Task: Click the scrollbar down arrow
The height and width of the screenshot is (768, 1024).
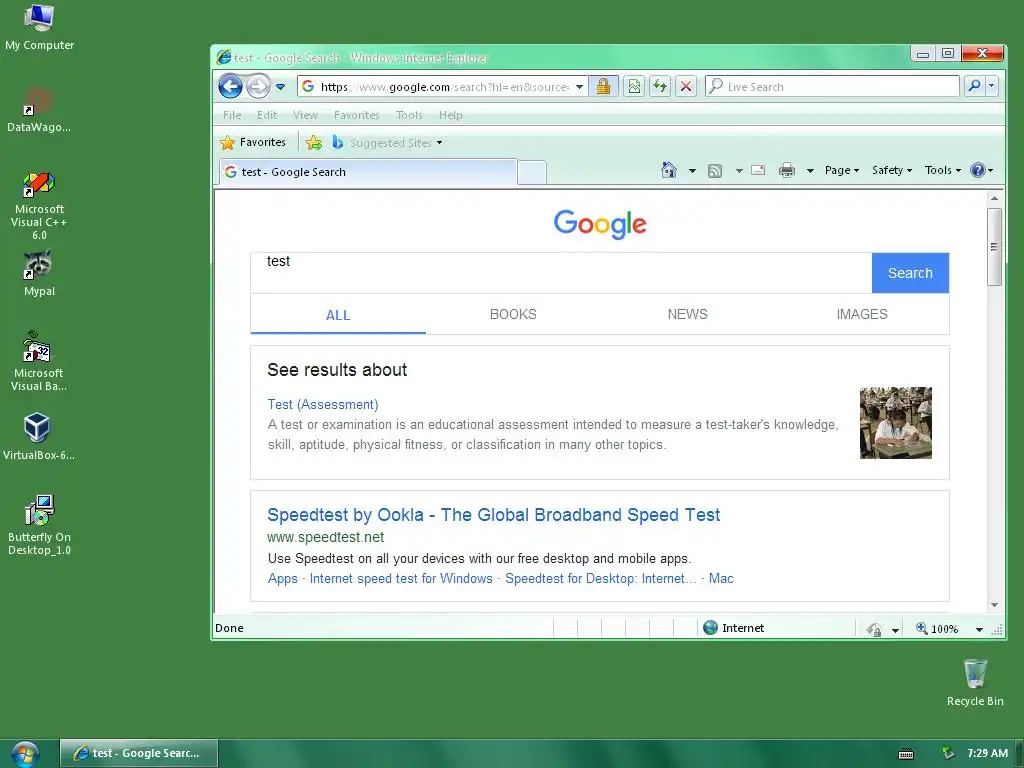Action: tap(994, 605)
